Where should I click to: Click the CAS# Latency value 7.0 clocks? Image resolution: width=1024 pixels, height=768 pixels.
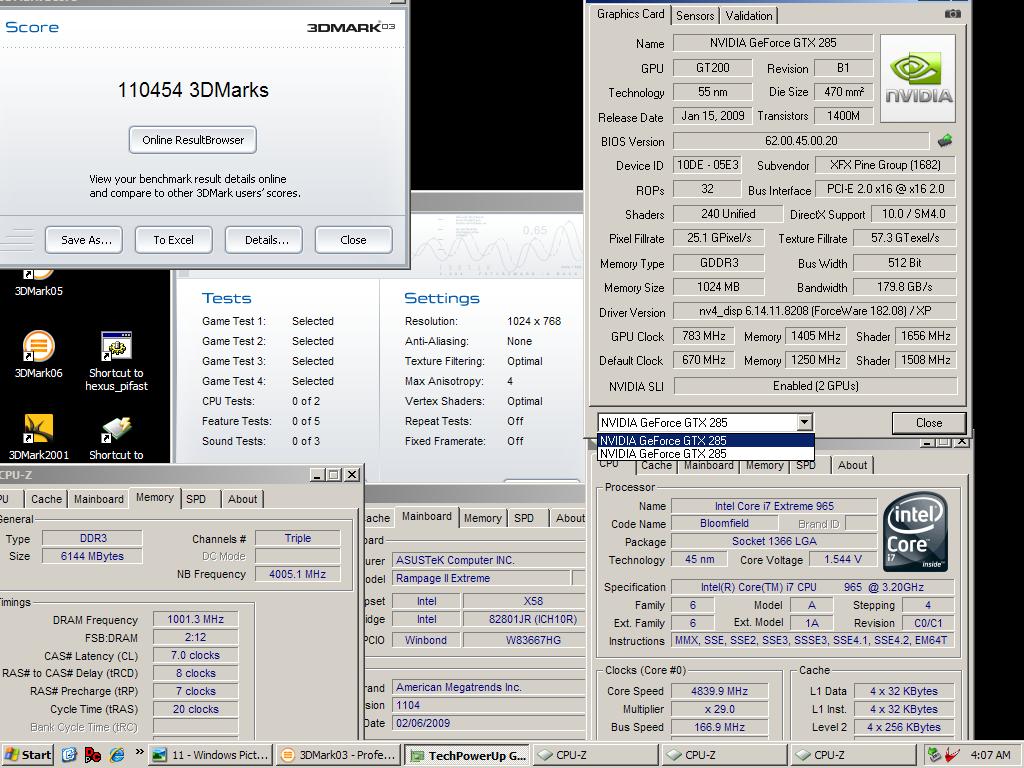(195, 655)
